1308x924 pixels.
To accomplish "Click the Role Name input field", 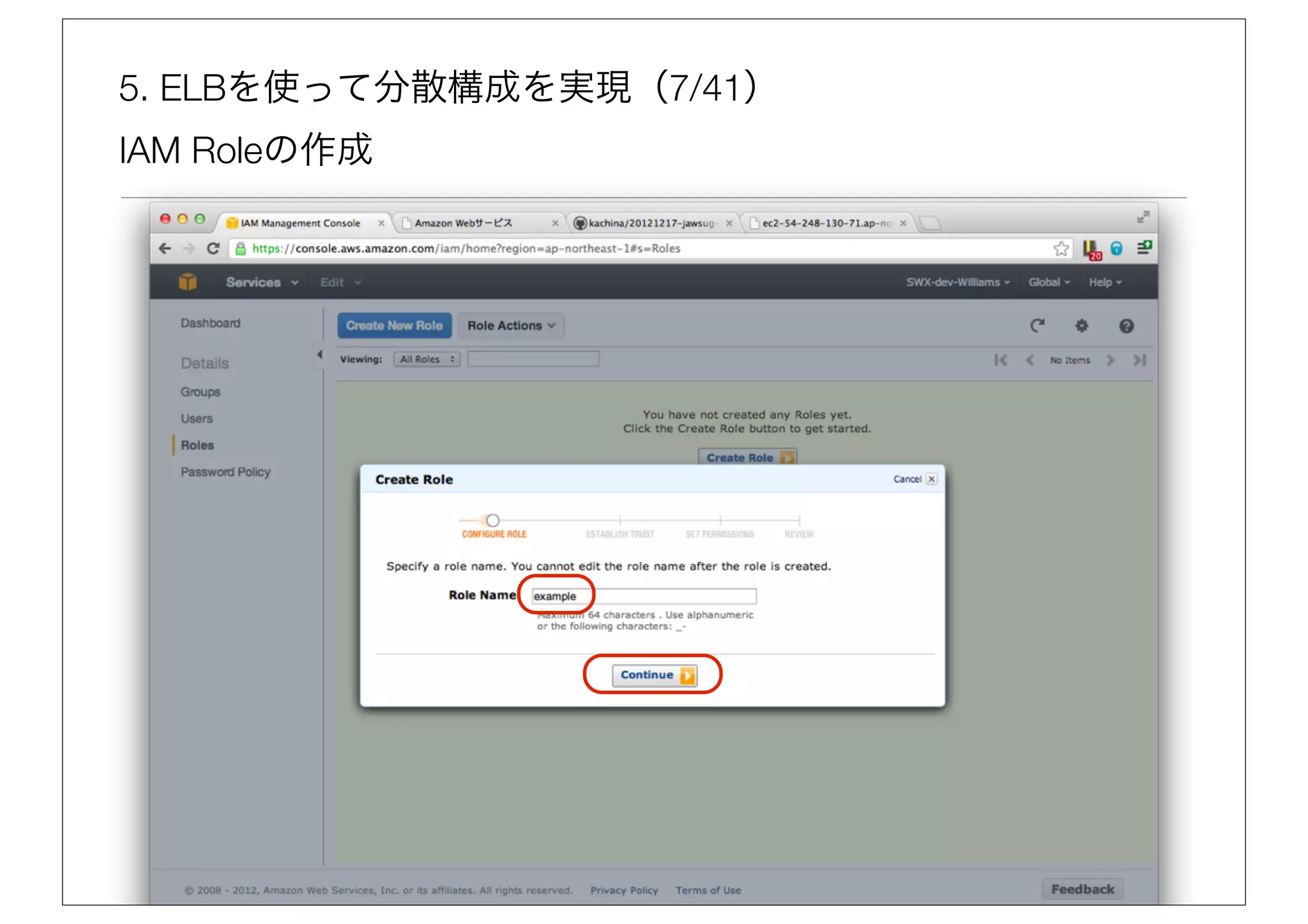I will pos(644,596).
